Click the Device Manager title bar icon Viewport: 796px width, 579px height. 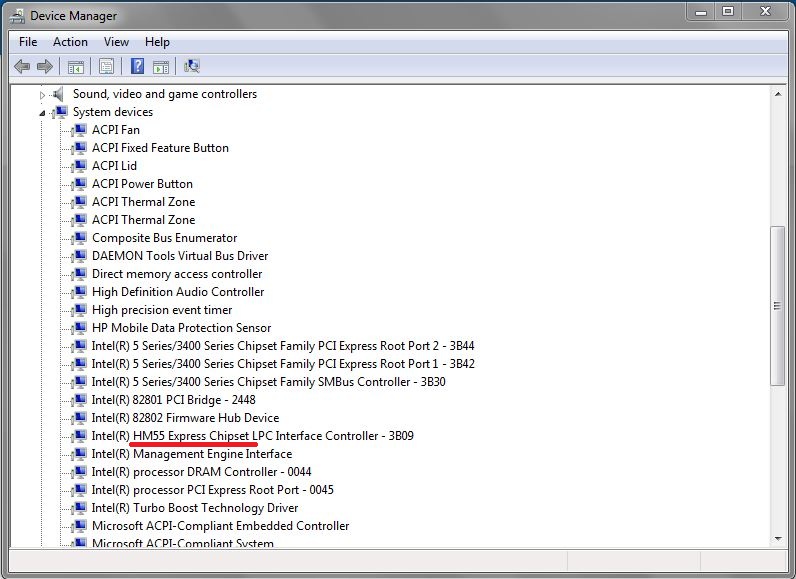pyautogui.click(x=17, y=16)
